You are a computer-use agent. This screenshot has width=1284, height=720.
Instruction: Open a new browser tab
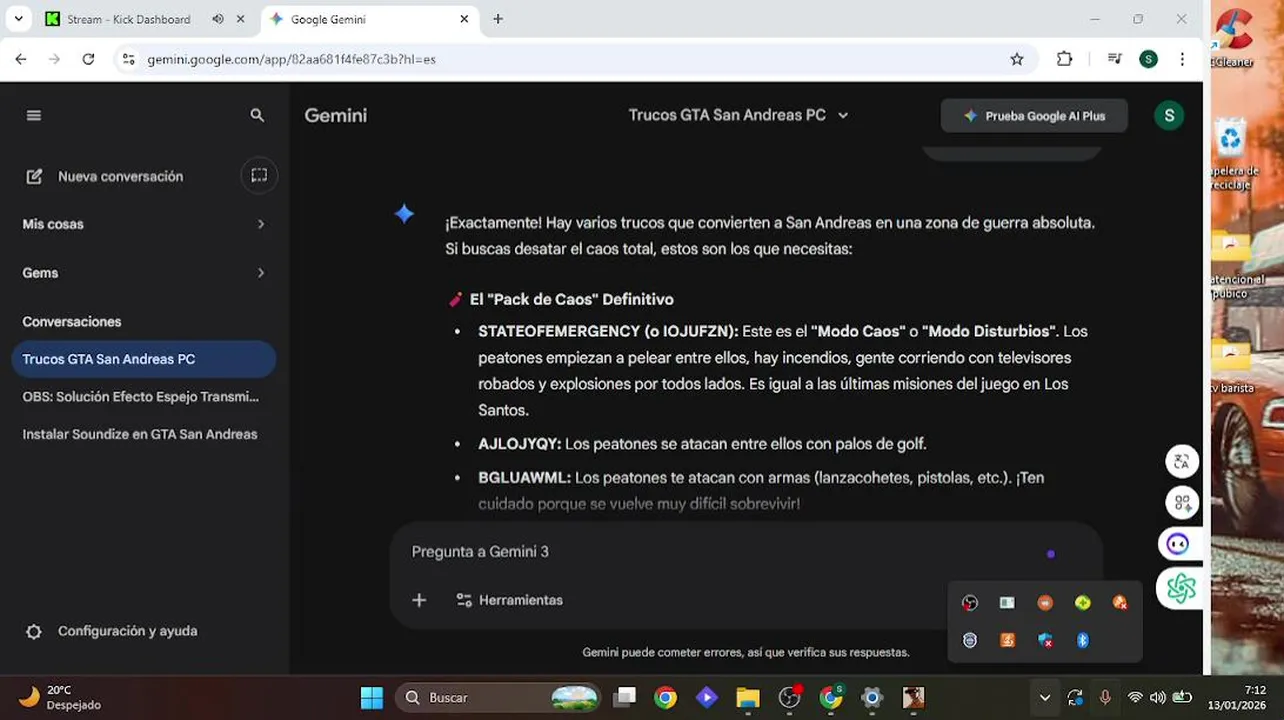[498, 19]
